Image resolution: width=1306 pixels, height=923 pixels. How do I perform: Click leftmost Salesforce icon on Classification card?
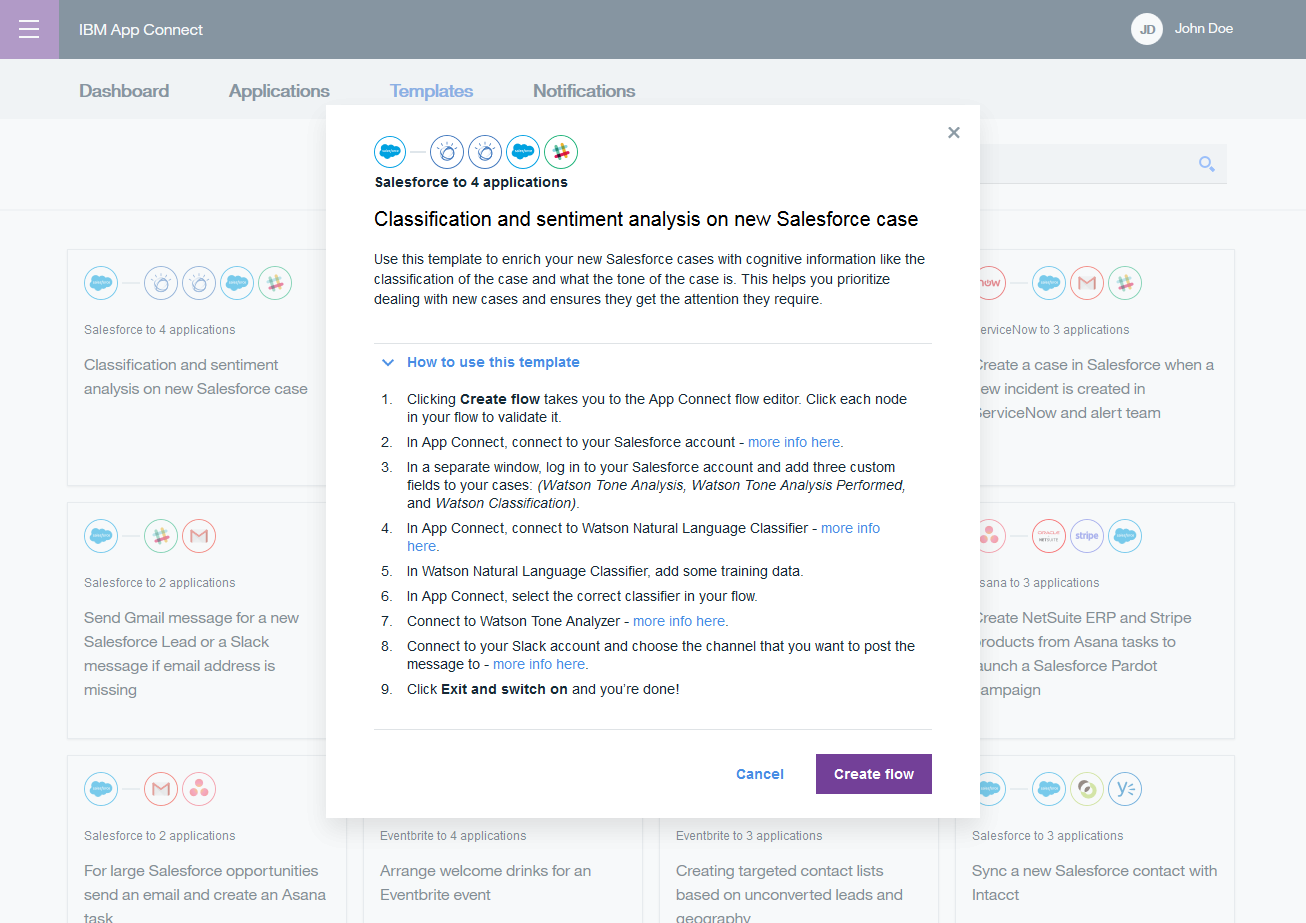point(101,283)
